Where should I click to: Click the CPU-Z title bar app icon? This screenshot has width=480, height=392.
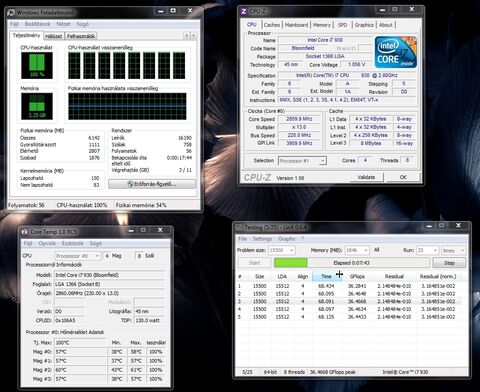click(x=244, y=12)
